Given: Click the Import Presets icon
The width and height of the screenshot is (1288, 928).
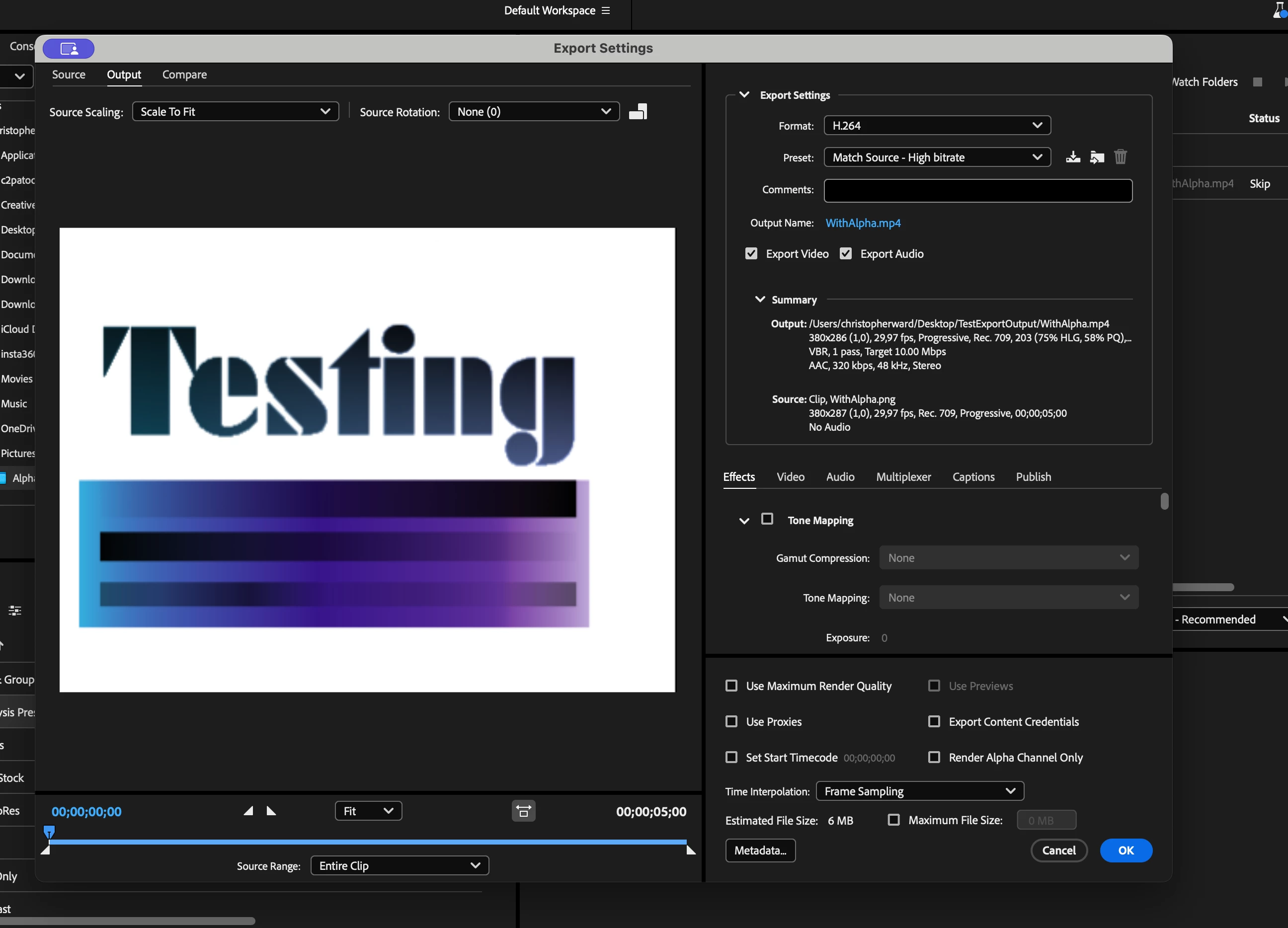Looking at the screenshot, I should click(x=1097, y=157).
